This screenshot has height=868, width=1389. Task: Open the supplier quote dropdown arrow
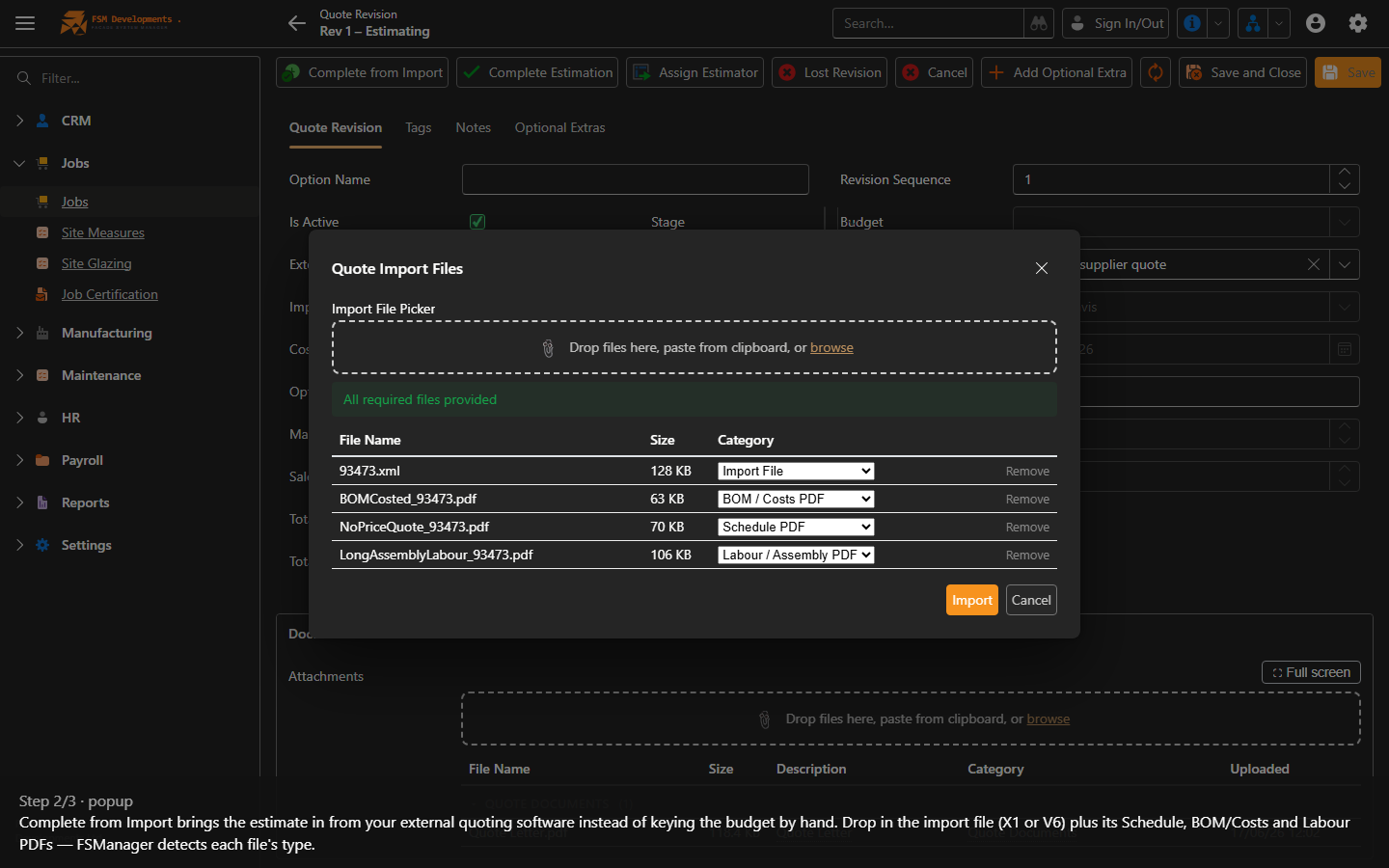1345,264
